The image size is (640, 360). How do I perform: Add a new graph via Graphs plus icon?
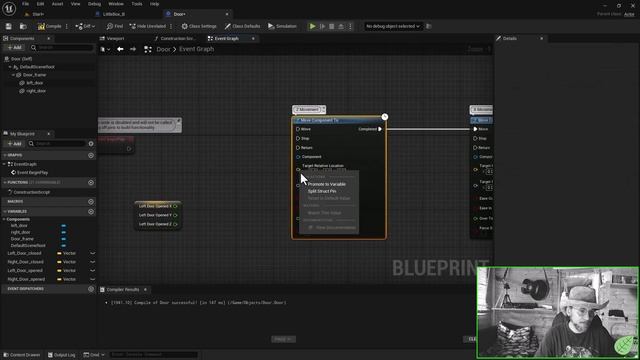91,155
